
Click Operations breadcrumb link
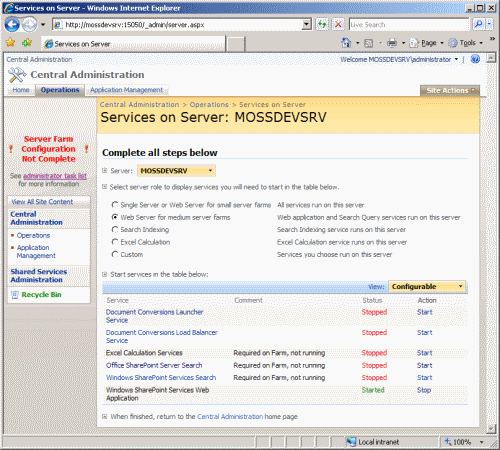pyautogui.click(x=209, y=104)
